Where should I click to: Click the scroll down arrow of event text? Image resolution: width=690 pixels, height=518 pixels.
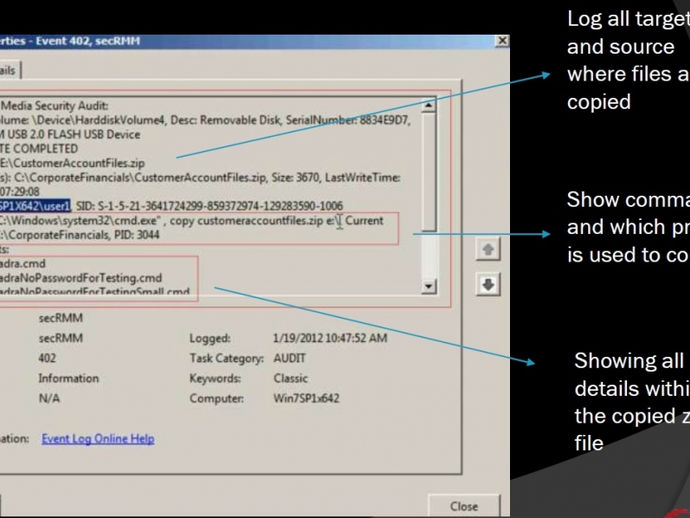[x=429, y=287]
